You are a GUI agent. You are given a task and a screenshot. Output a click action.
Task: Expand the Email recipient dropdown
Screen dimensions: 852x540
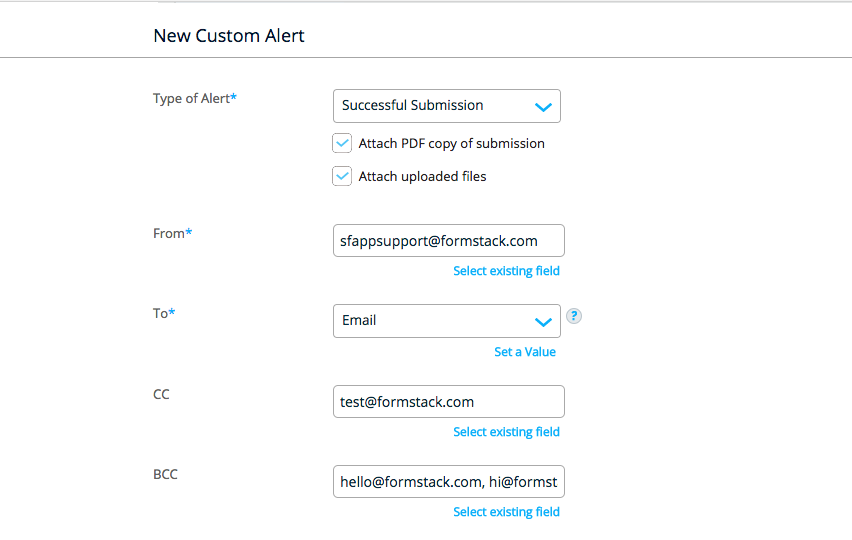(x=446, y=321)
